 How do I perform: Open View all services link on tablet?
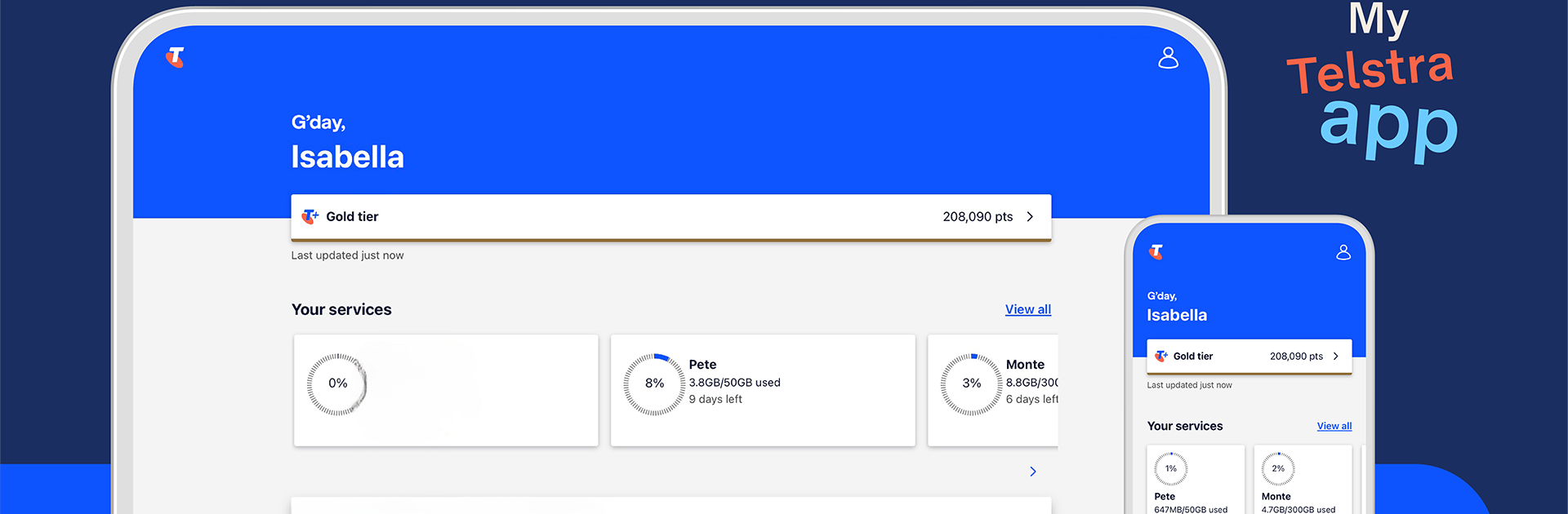[1028, 309]
